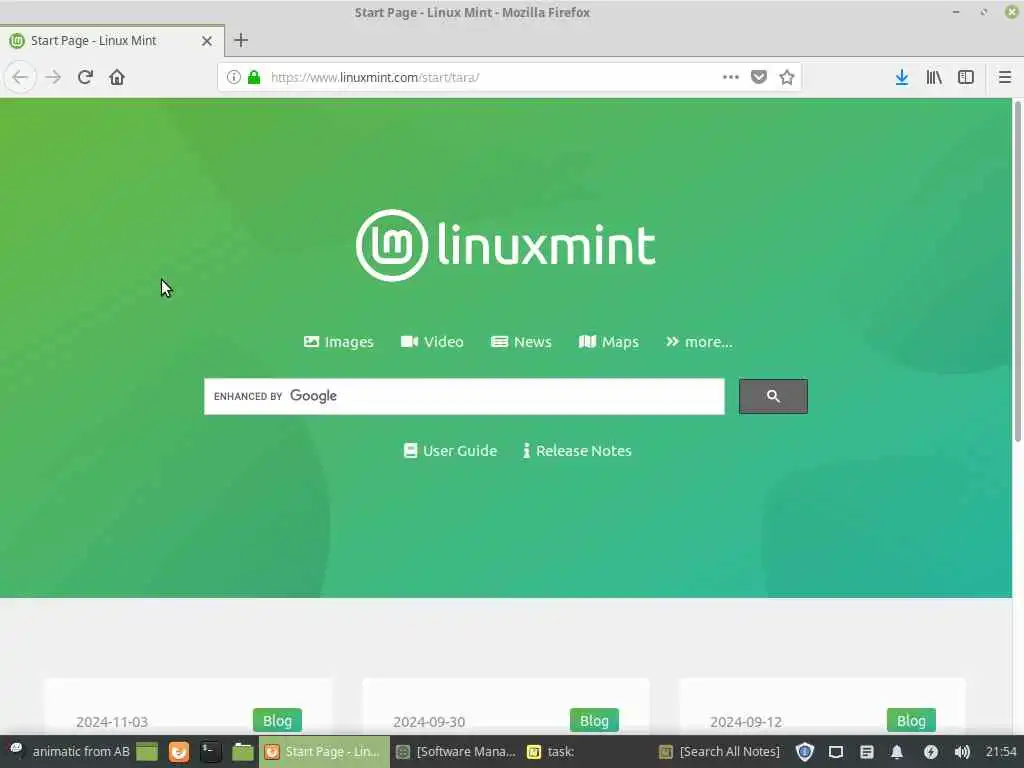1024x768 pixels.
Task: Open the Library bookmarks and history menu
Action: 934,77
